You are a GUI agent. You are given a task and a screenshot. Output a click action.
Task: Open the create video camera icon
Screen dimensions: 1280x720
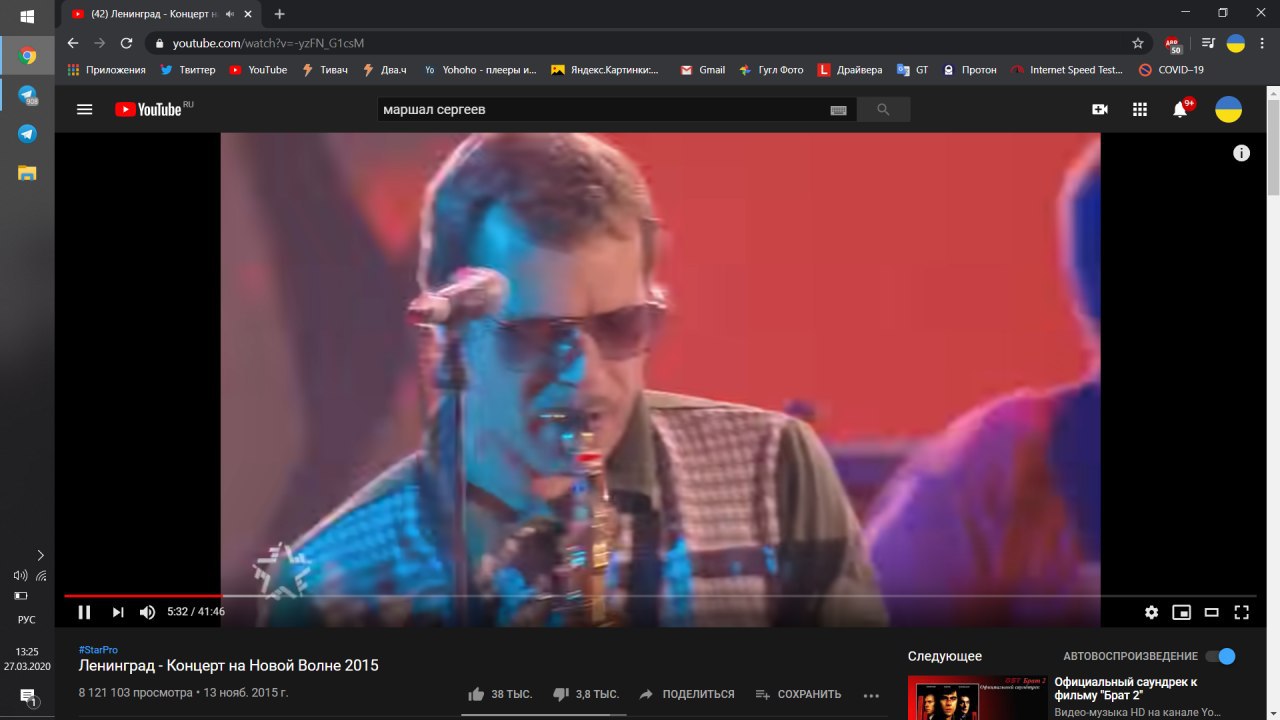click(x=1100, y=110)
